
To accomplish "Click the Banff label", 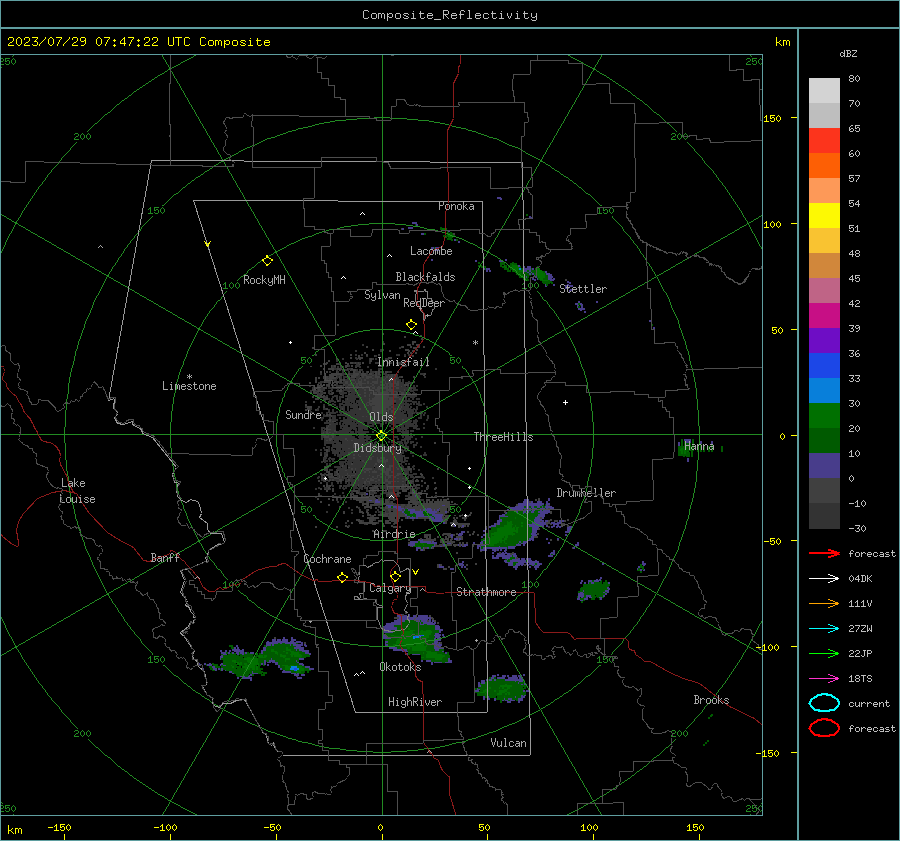I will coord(165,557).
